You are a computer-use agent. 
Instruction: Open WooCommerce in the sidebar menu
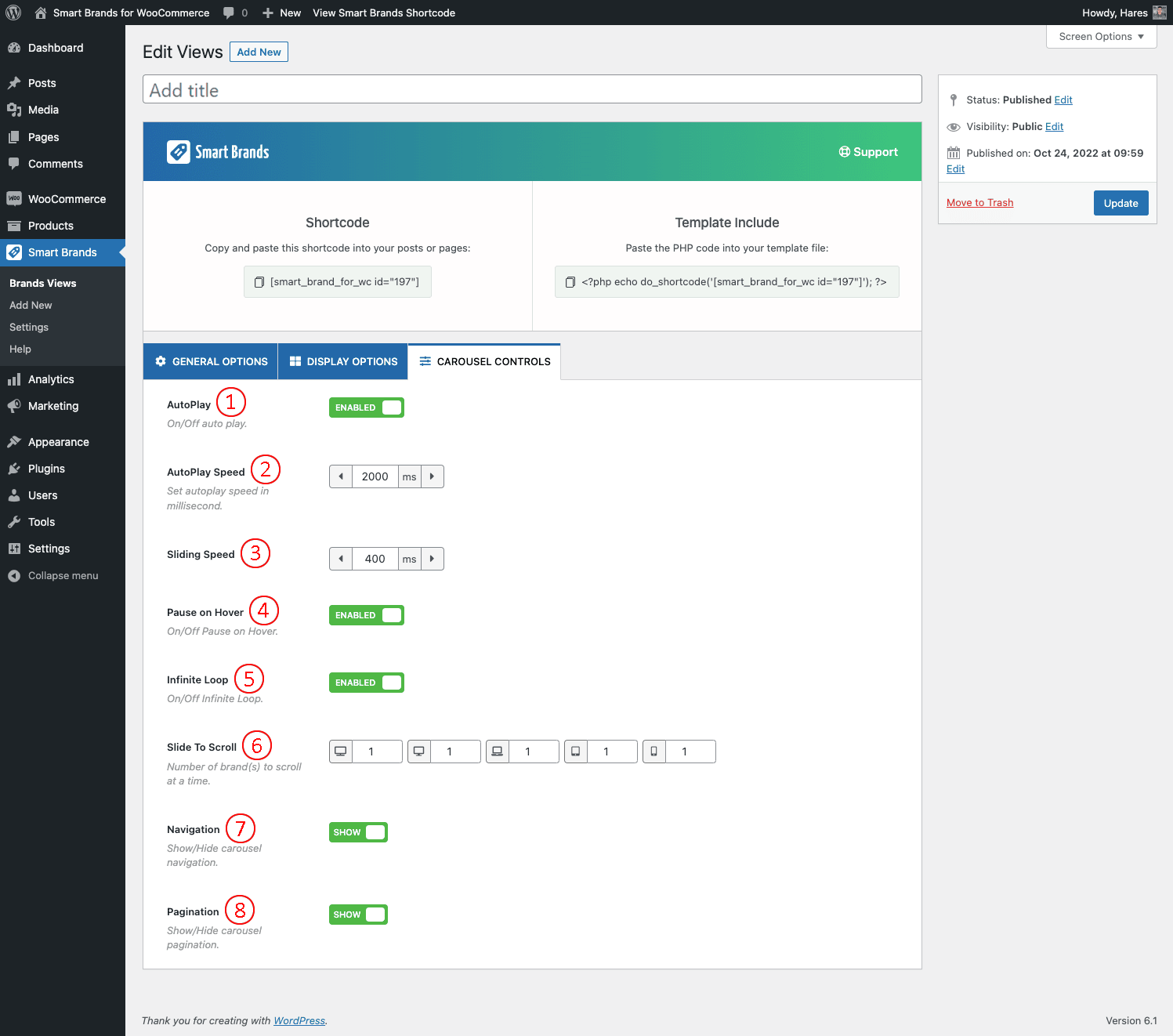[x=67, y=199]
